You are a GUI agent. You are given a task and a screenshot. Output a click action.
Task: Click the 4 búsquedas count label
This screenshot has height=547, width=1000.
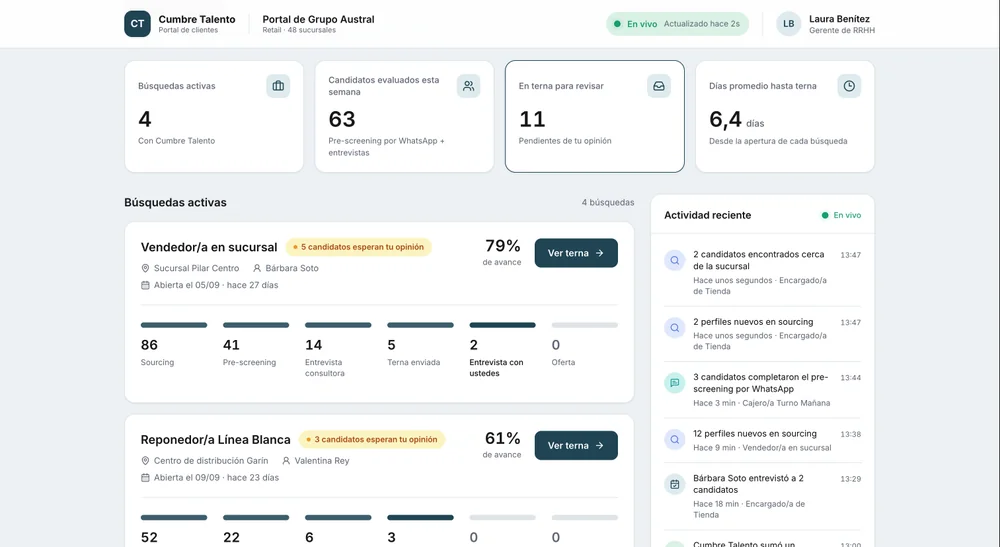pyautogui.click(x=608, y=202)
